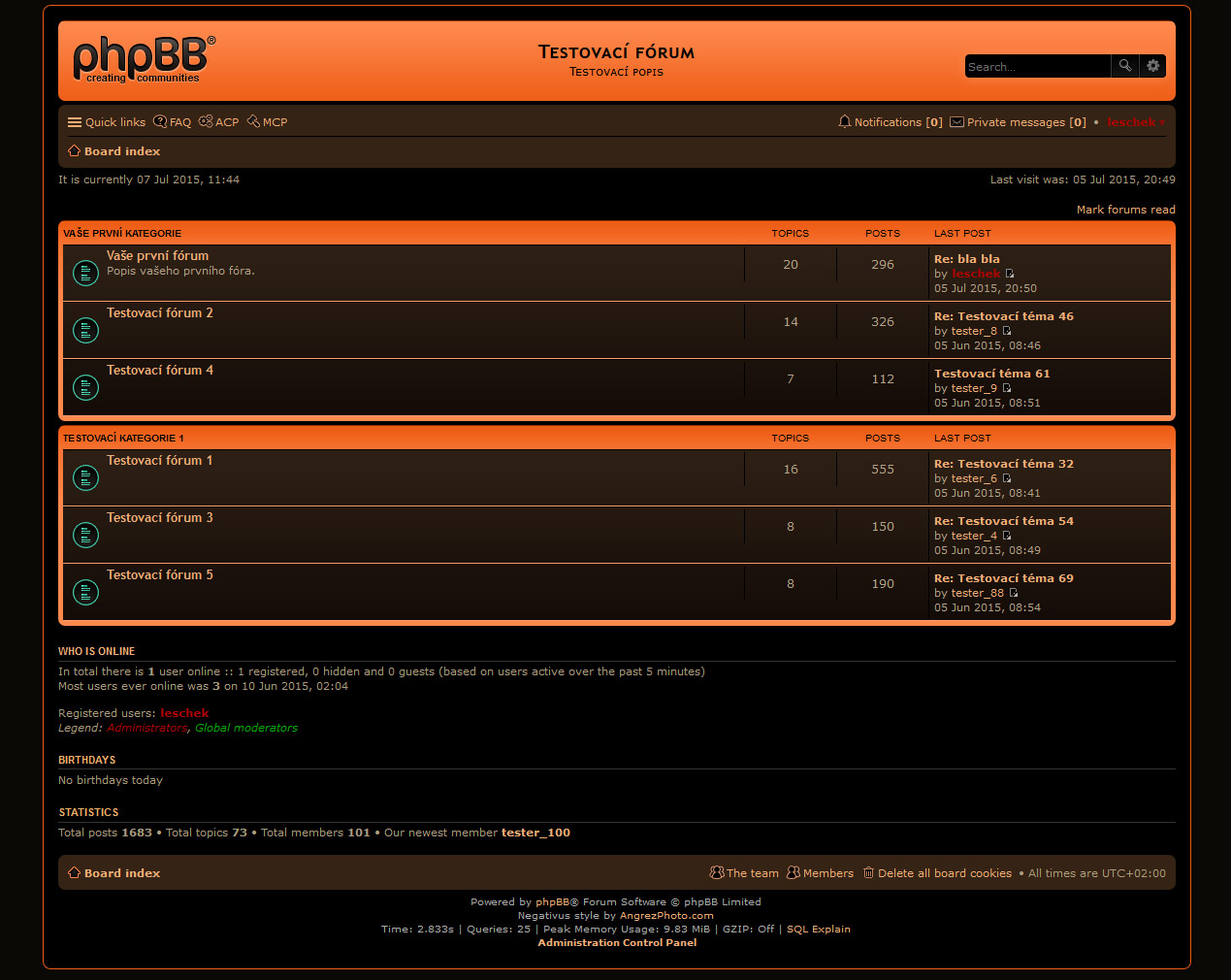Click Board index in footer bar

(x=114, y=873)
